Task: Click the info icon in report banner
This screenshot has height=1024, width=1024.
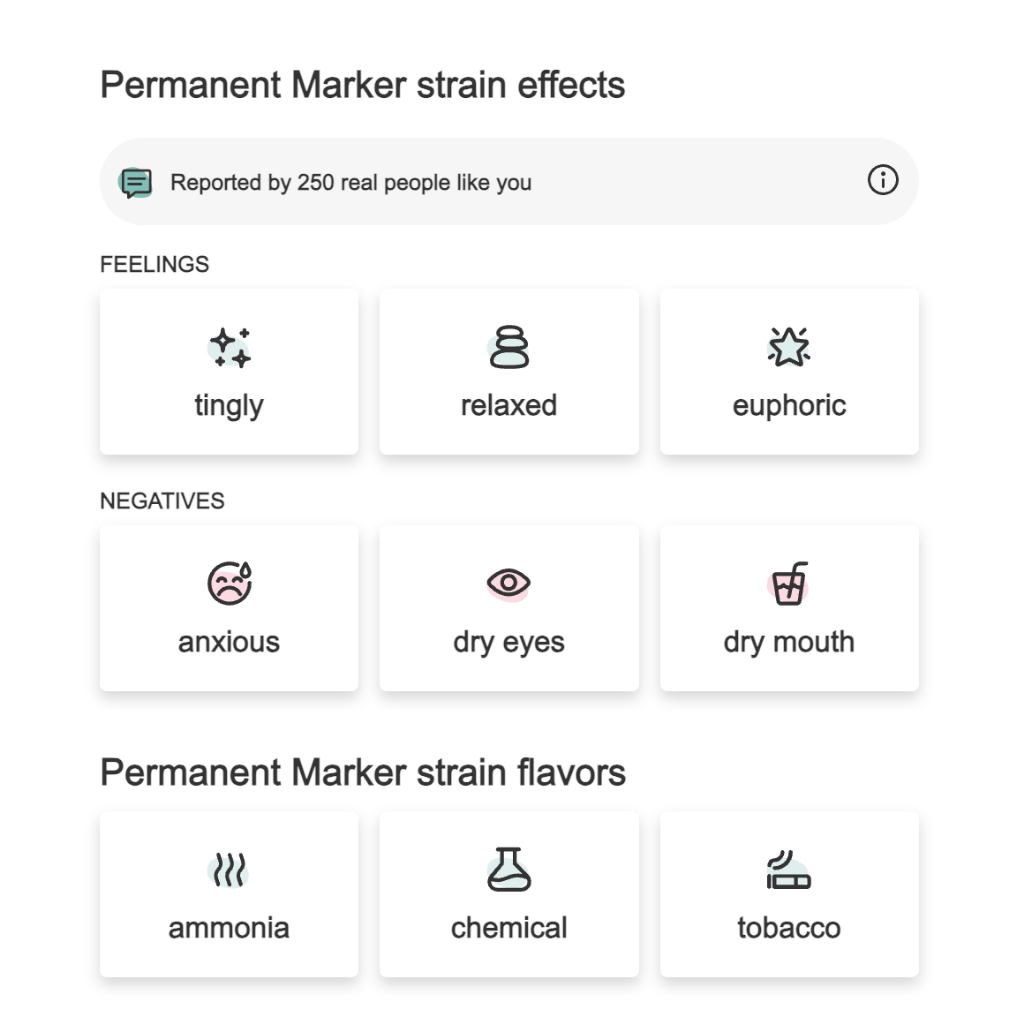Action: click(882, 180)
